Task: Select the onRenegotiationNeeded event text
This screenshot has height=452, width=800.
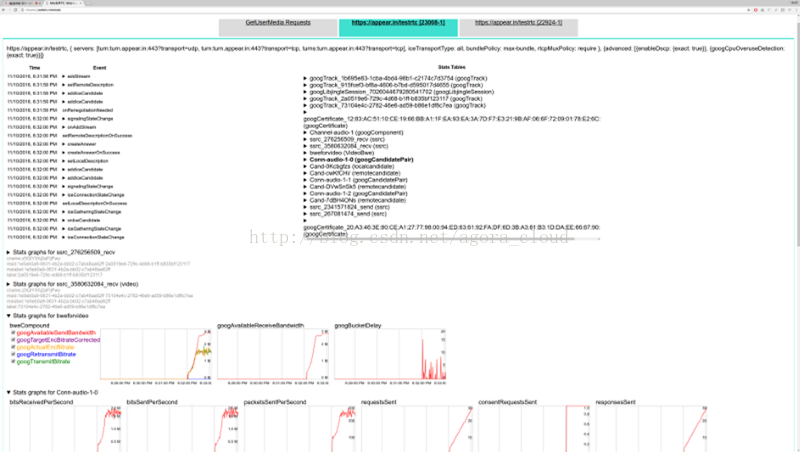Action: 87,110
